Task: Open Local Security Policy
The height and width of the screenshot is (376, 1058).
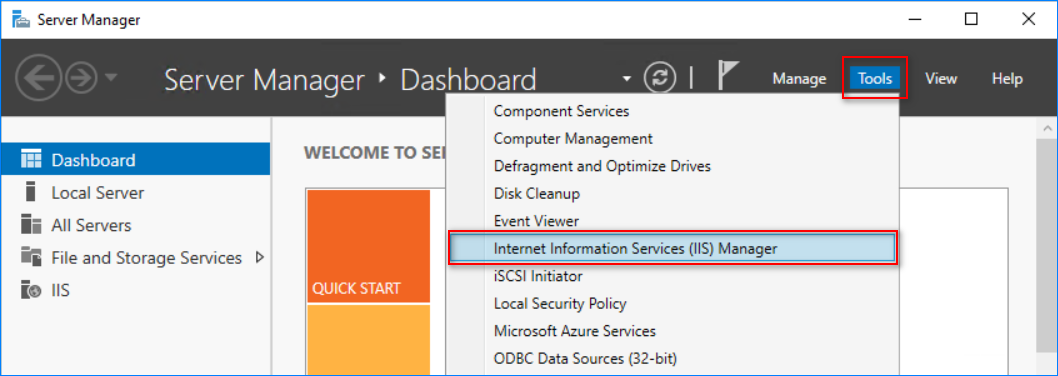Action: (672, 304)
